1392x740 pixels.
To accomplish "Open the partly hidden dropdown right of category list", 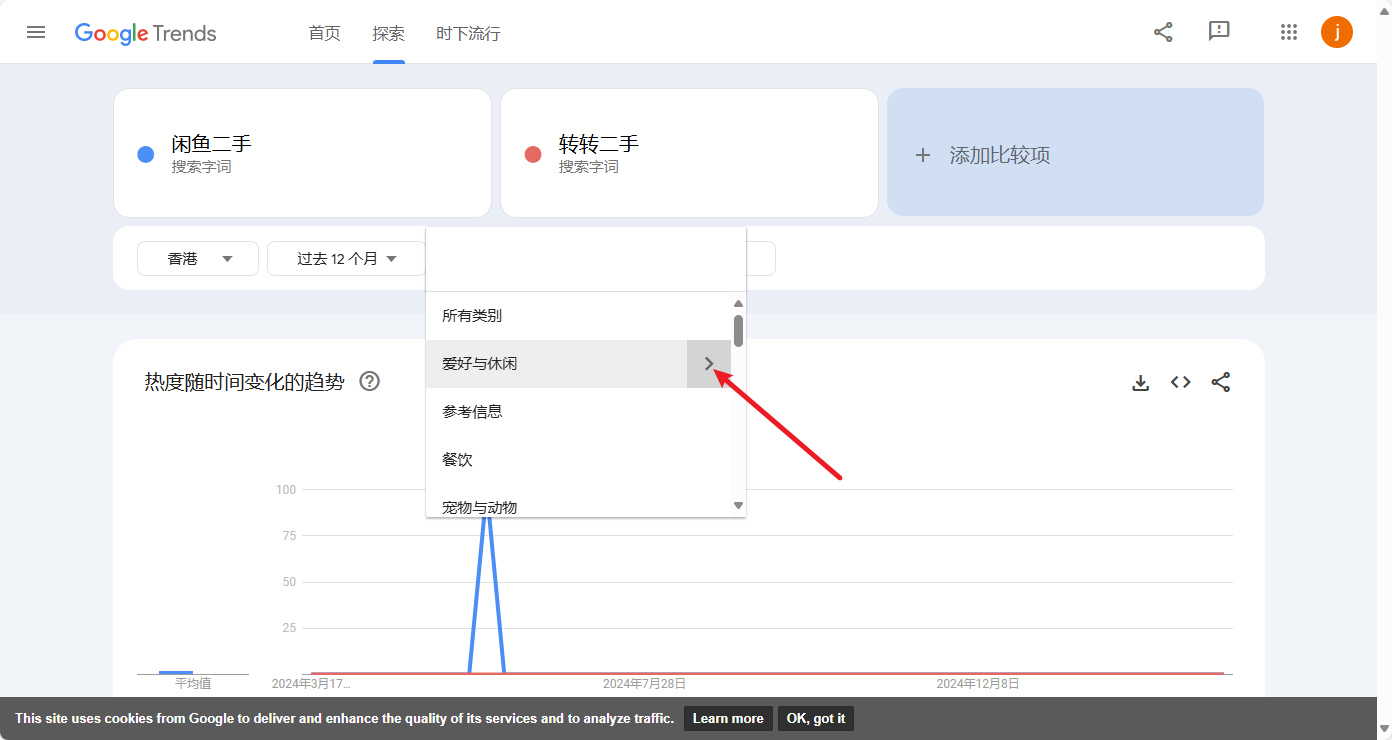I will click(761, 259).
